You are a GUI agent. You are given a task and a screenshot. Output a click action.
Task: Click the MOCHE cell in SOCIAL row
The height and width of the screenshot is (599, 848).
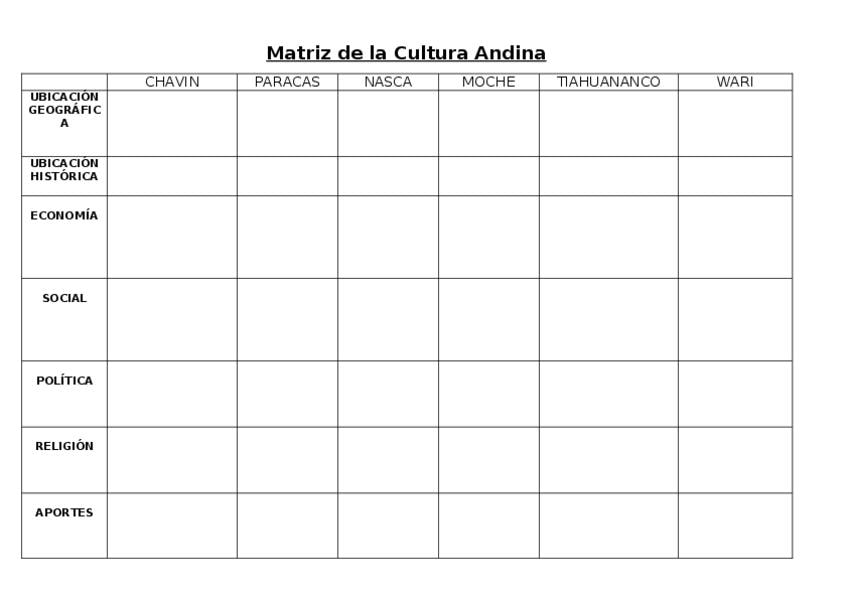tap(488, 319)
